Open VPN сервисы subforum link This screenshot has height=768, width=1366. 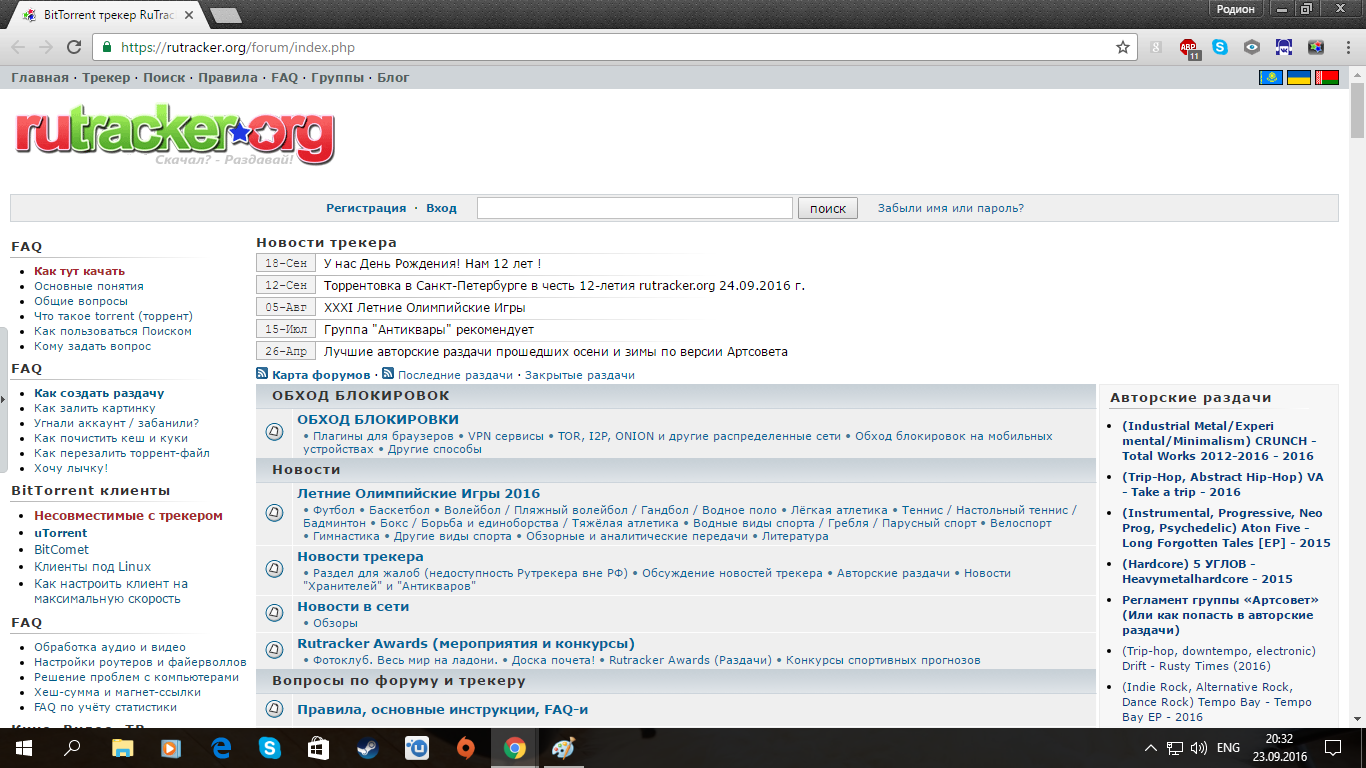pyautogui.click(x=506, y=436)
